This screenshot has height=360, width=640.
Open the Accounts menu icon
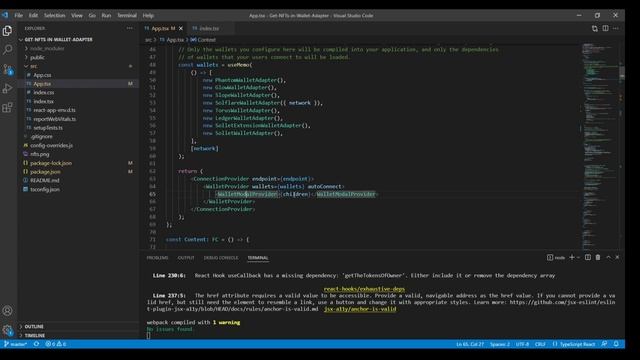[x=7, y=311]
